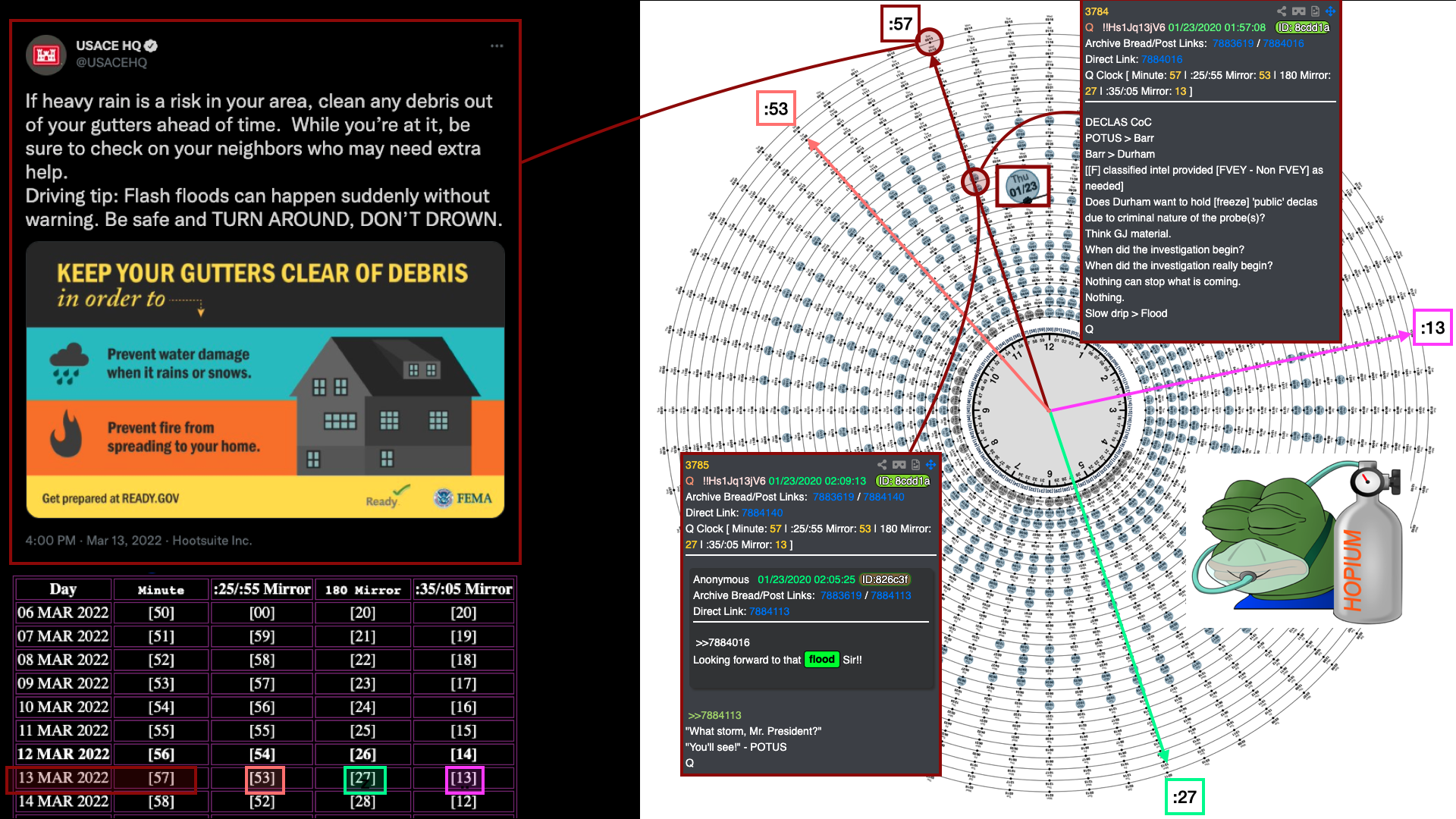Click the green >>7884113 quote reference

[714, 715]
